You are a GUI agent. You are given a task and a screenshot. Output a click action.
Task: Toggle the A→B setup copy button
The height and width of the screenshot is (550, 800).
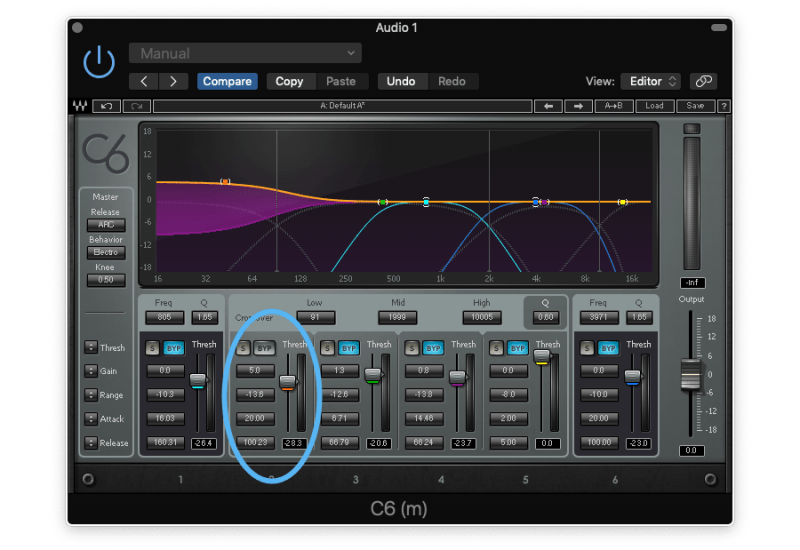click(x=614, y=106)
